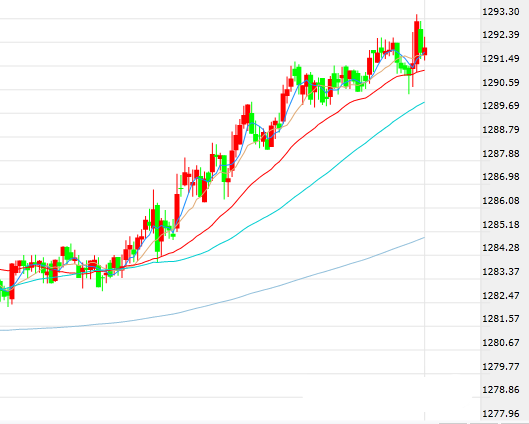
Task: Click the 1283.37 price axis label
Action: click(x=501, y=272)
